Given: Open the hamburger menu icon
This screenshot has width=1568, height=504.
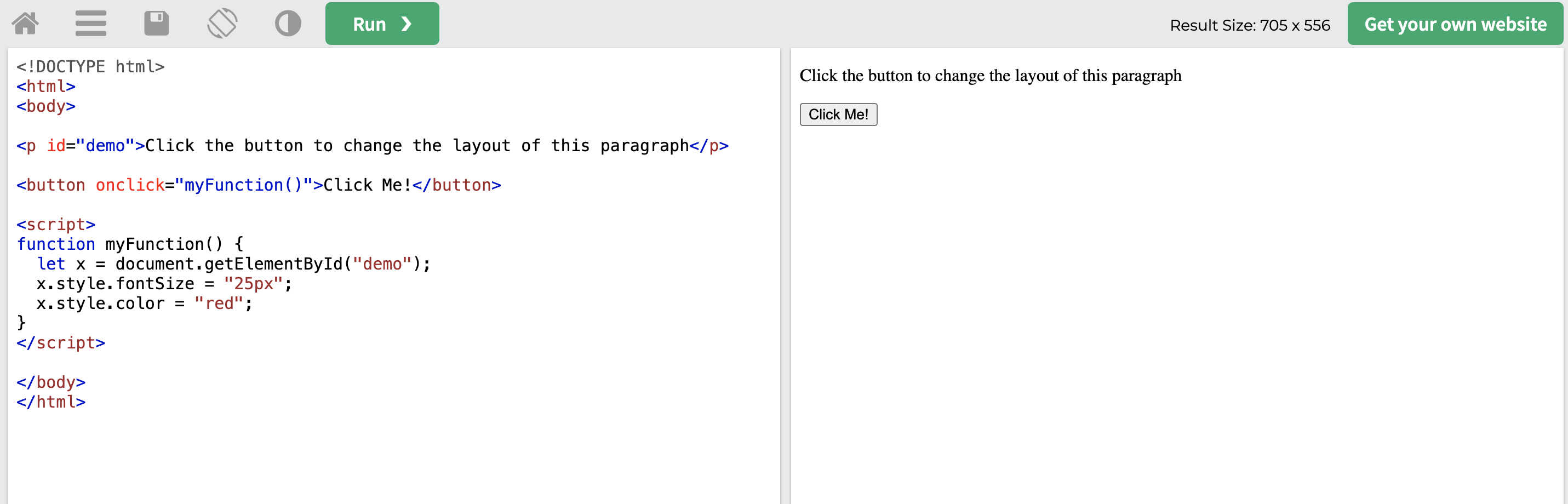Looking at the screenshot, I should point(91,24).
